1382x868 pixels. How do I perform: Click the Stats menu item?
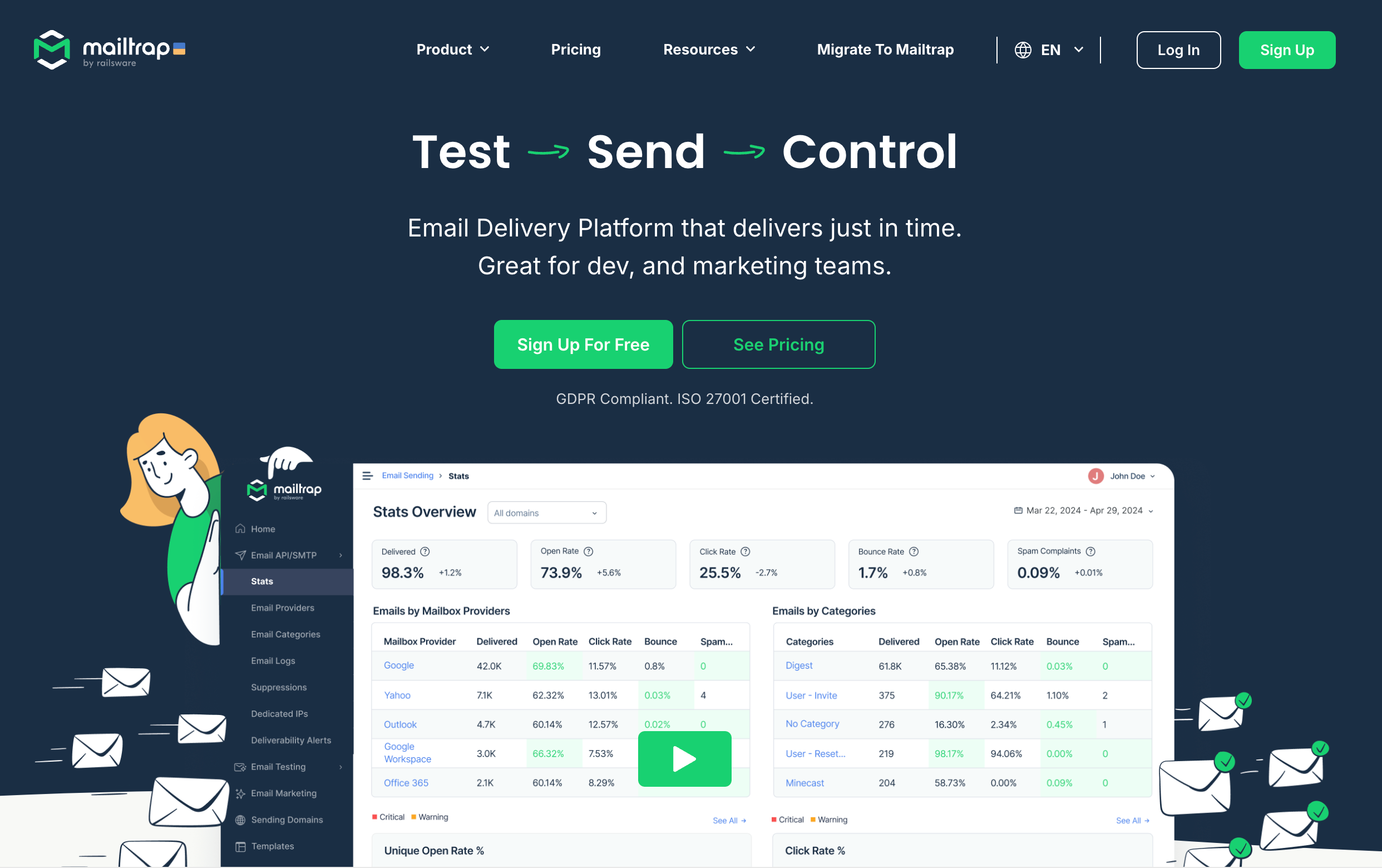tap(264, 581)
